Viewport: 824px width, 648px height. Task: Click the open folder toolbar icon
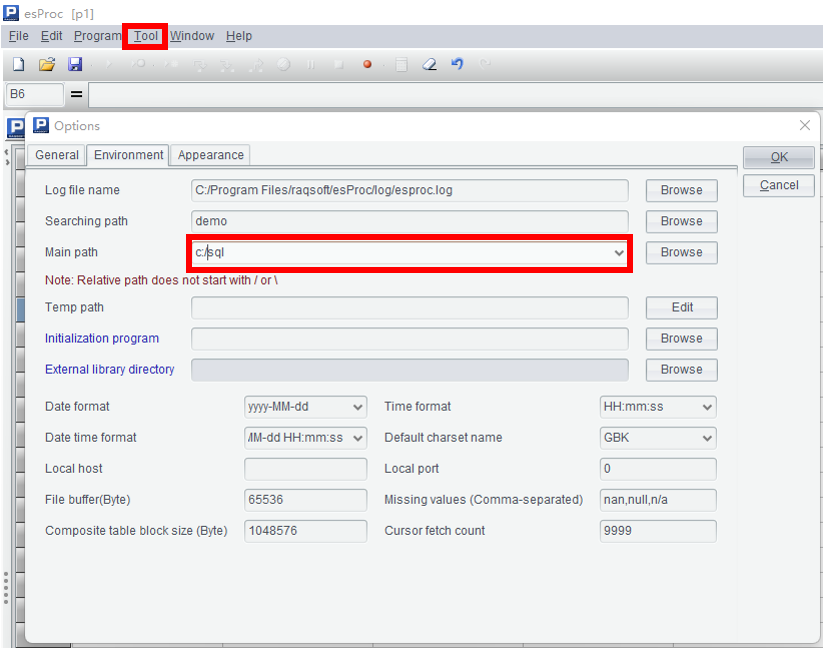point(46,64)
